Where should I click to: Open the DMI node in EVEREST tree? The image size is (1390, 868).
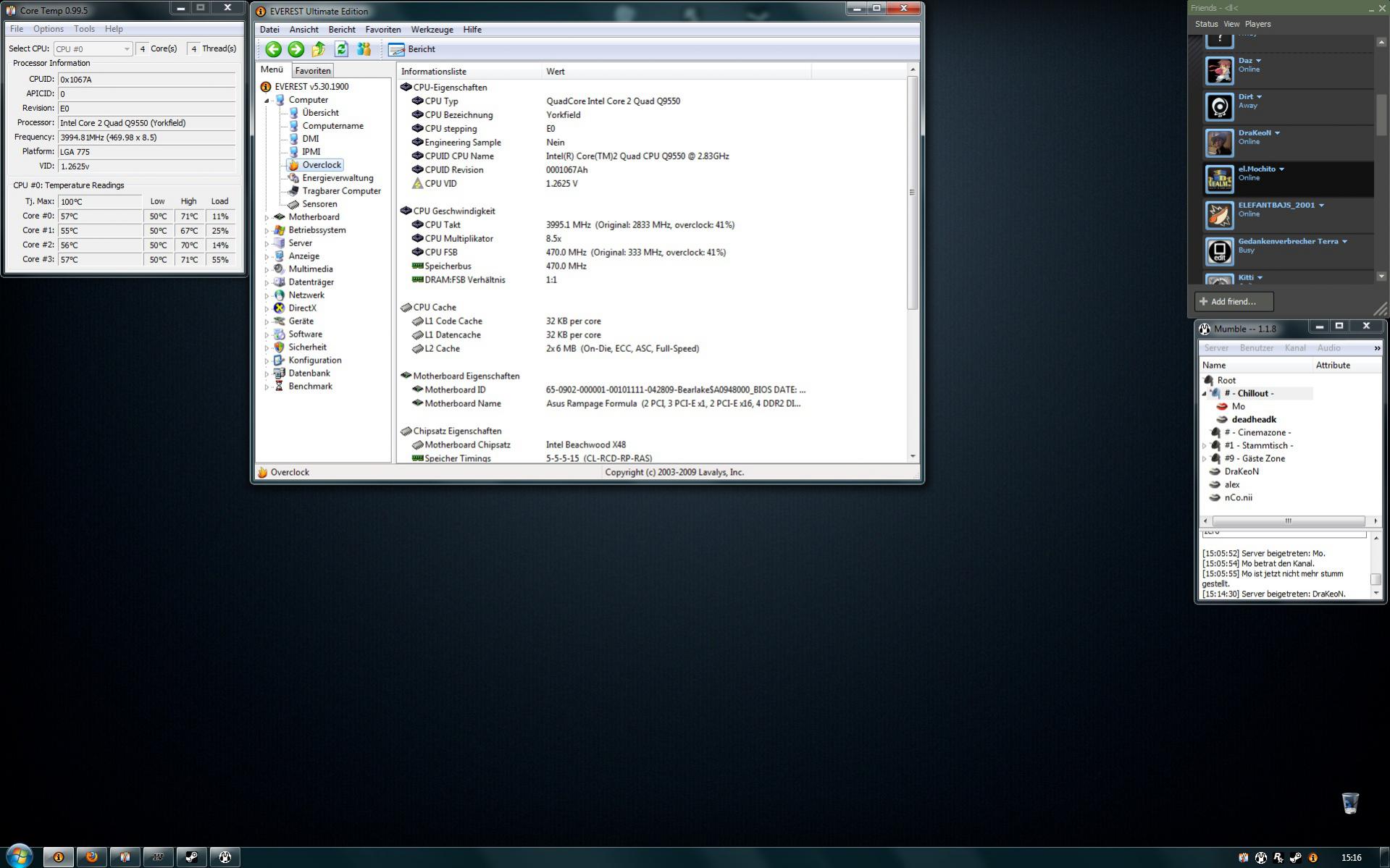point(310,139)
